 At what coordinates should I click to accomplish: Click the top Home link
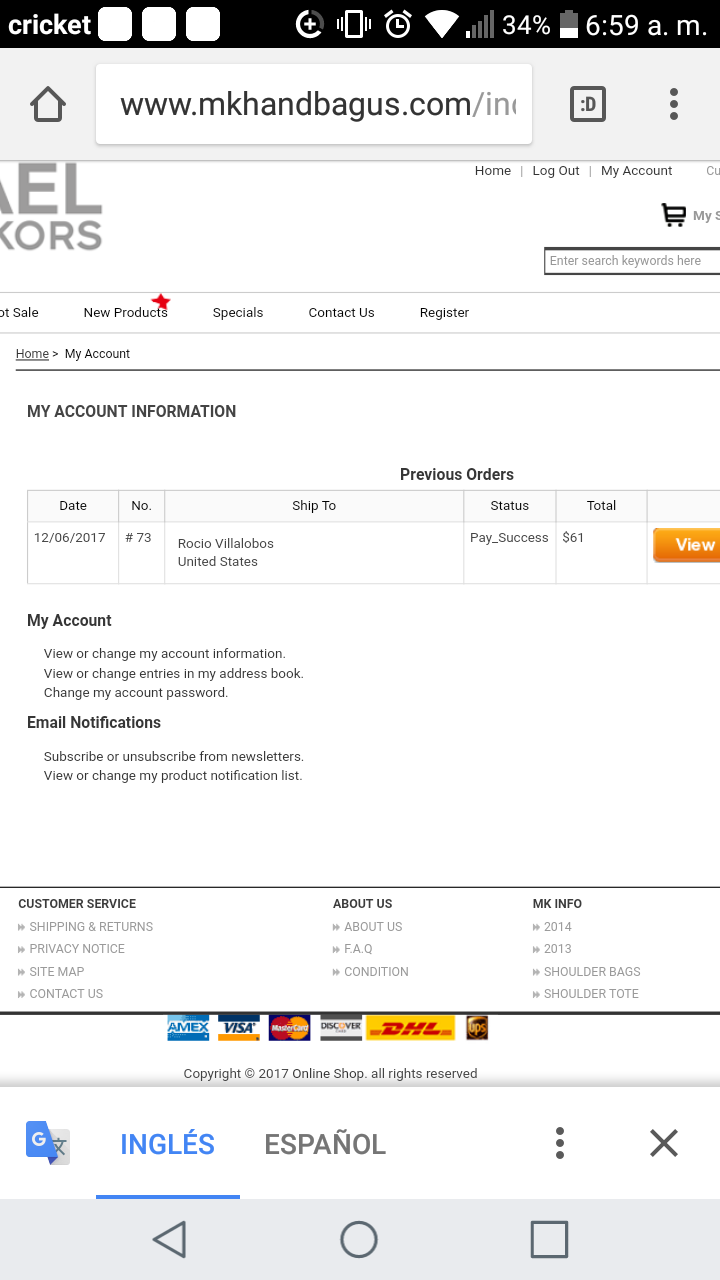point(493,171)
